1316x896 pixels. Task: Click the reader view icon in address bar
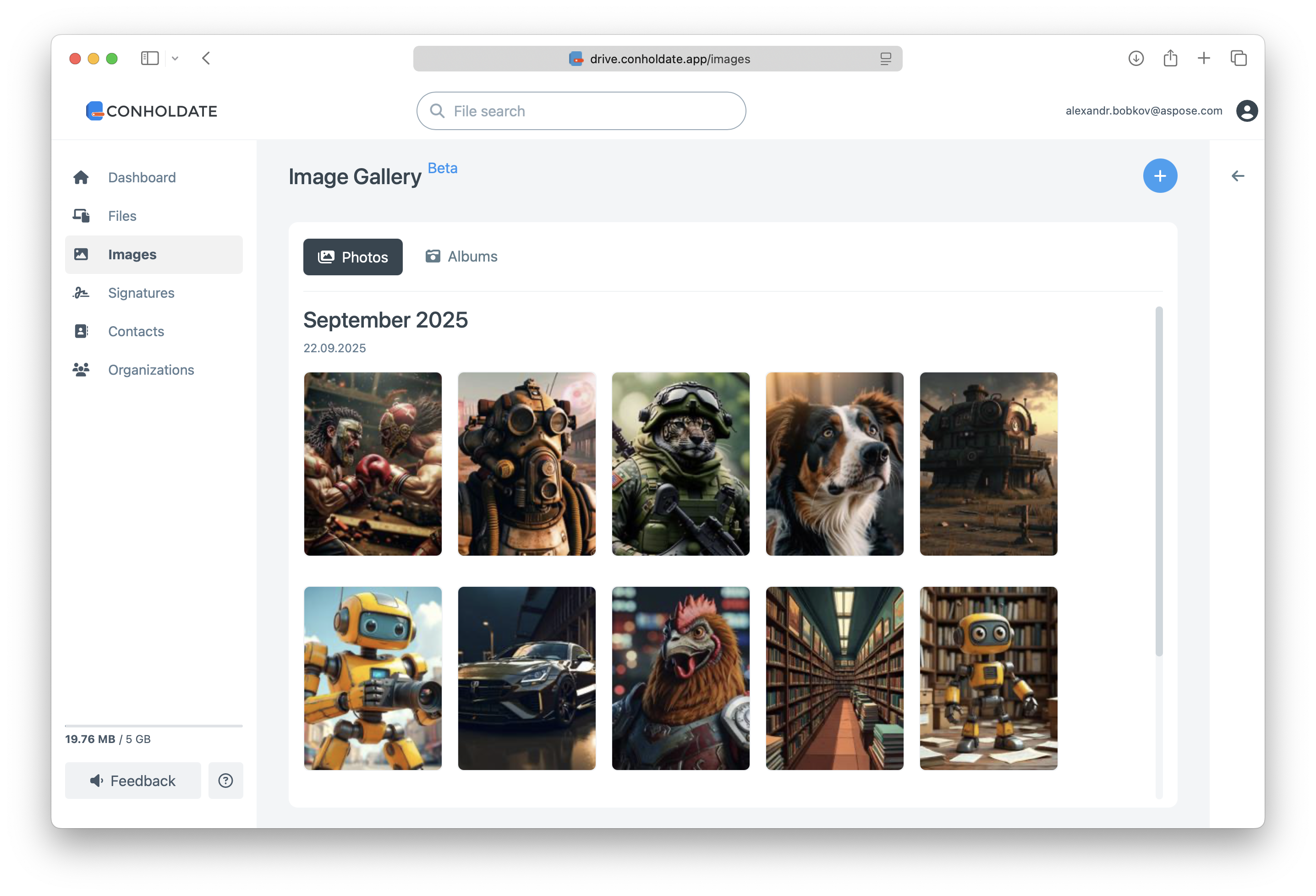pyautogui.click(x=885, y=59)
